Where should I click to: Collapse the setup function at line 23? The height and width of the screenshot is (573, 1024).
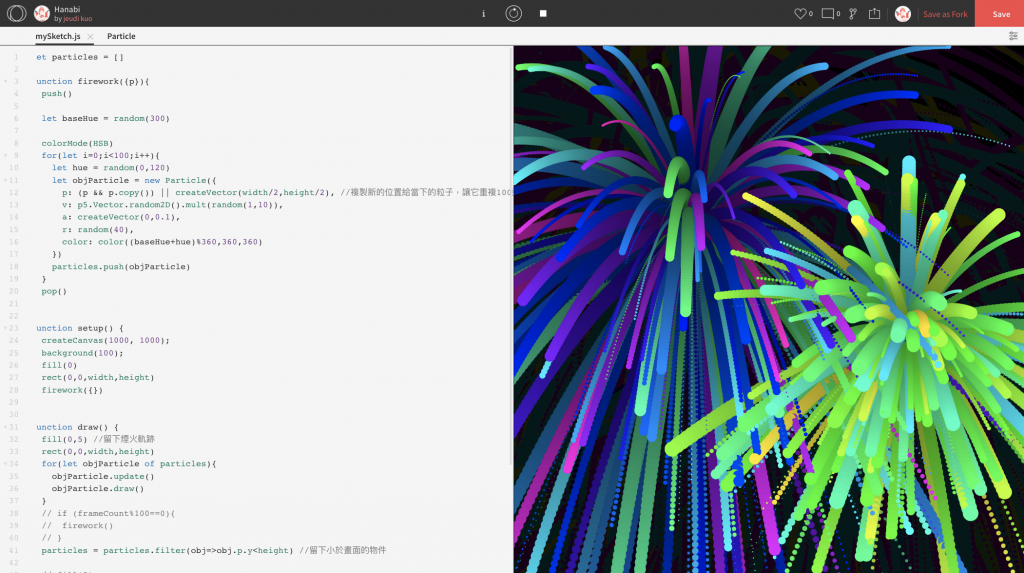pyautogui.click(x=6, y=328)
